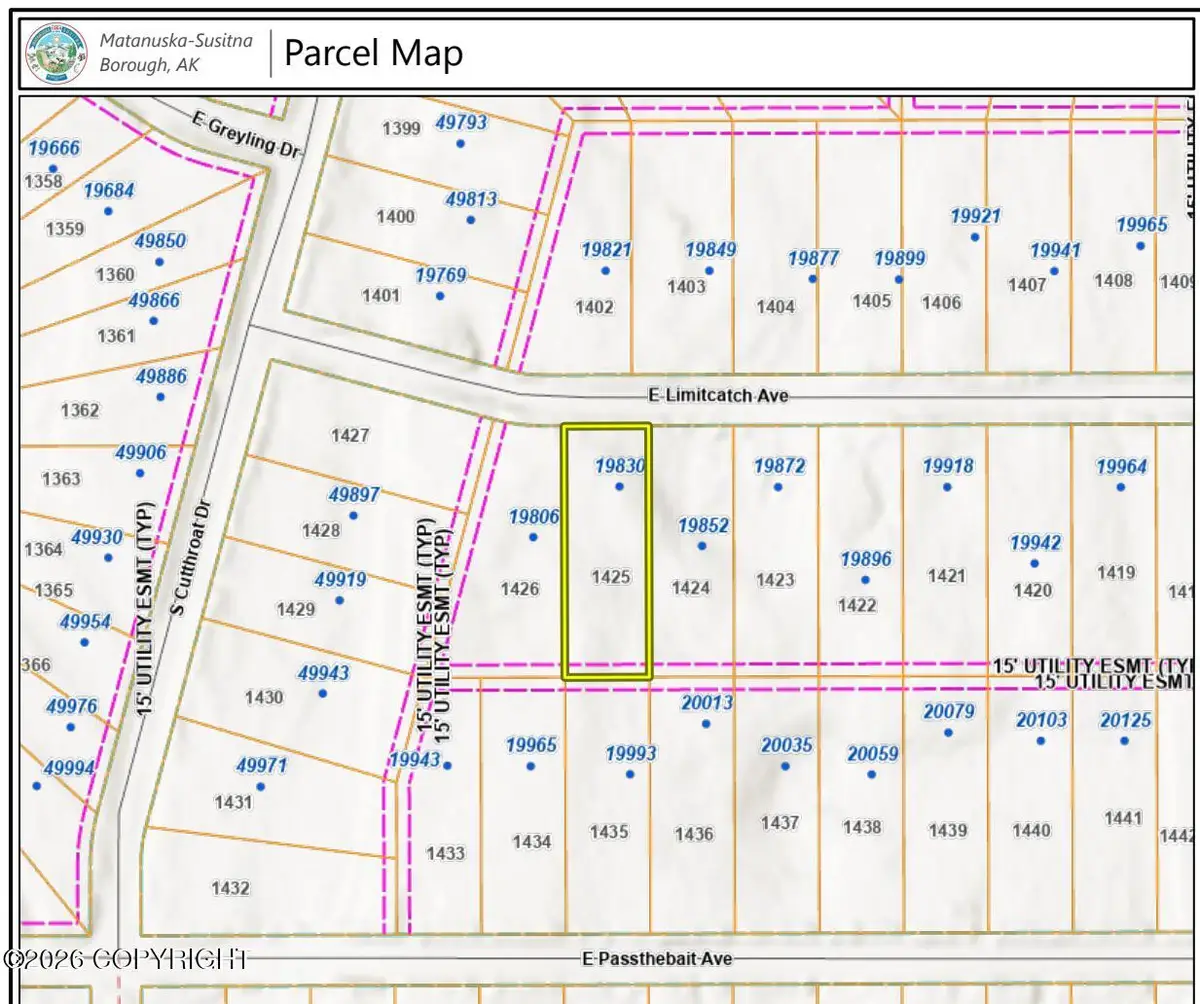1200x1004 pixels.
Task: Select the address marker under 49971
Action: coord(261,787)
